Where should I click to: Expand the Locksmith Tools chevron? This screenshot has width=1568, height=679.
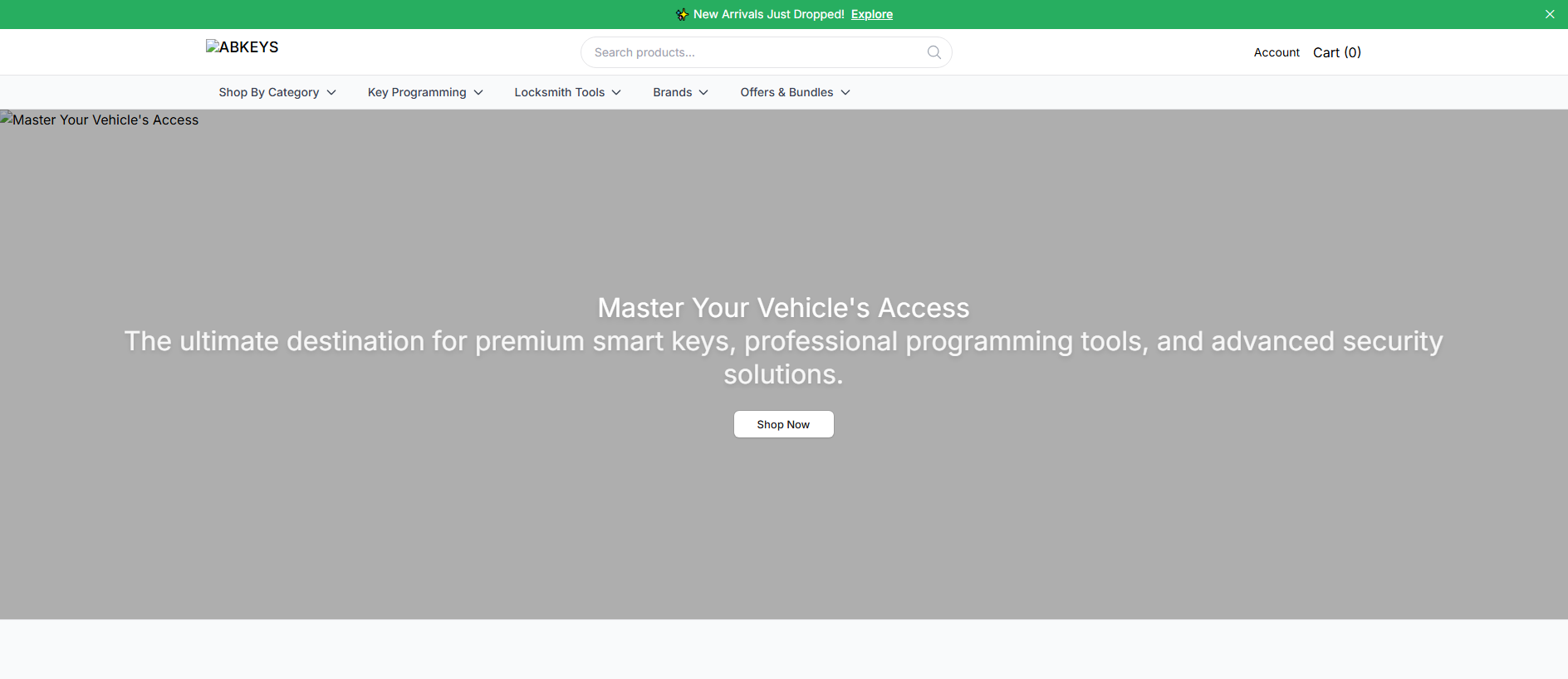coord(616,92)
